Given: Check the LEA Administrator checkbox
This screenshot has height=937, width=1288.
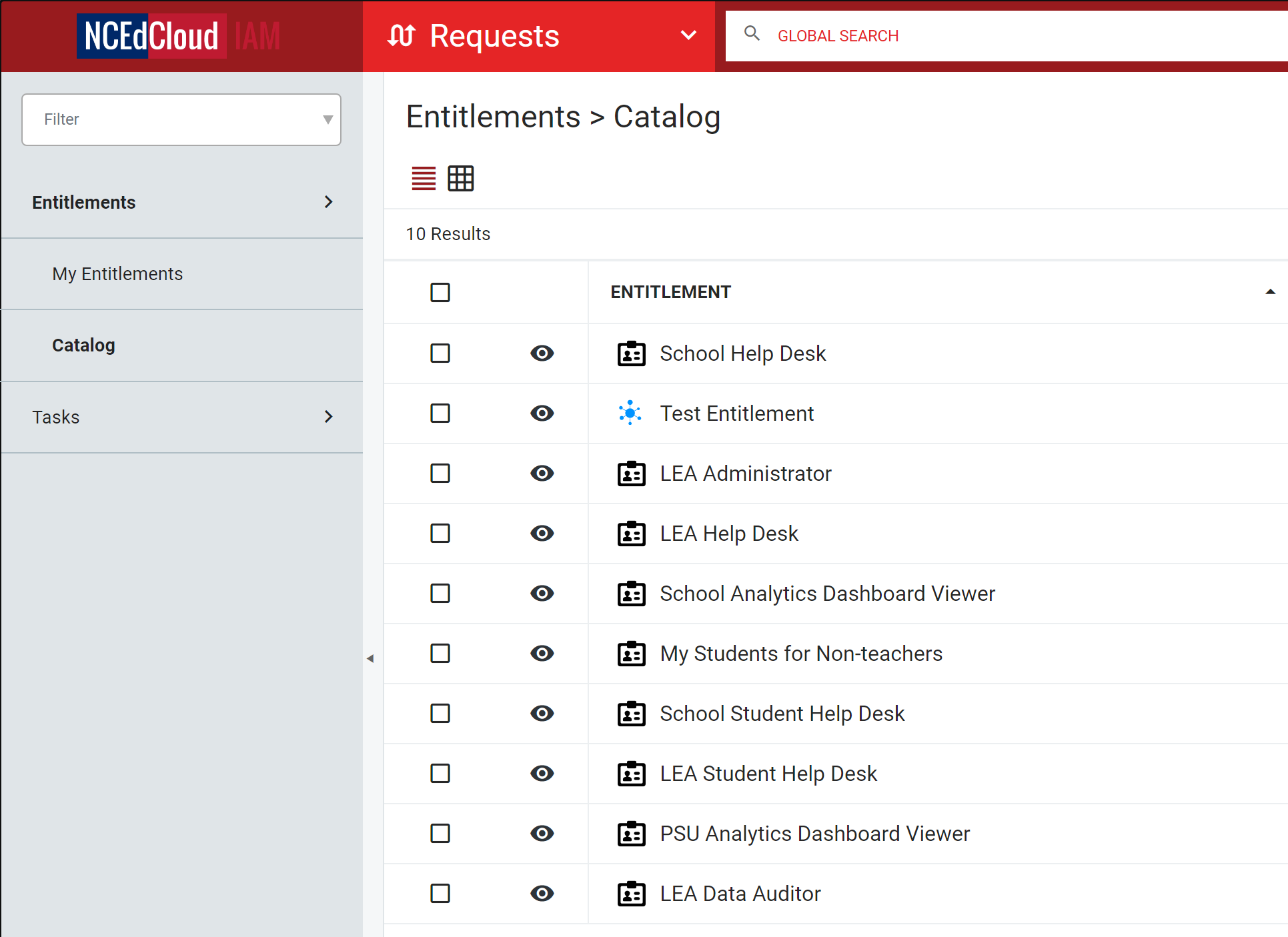Looking at the screenshot, I should [x=440, y=474].
